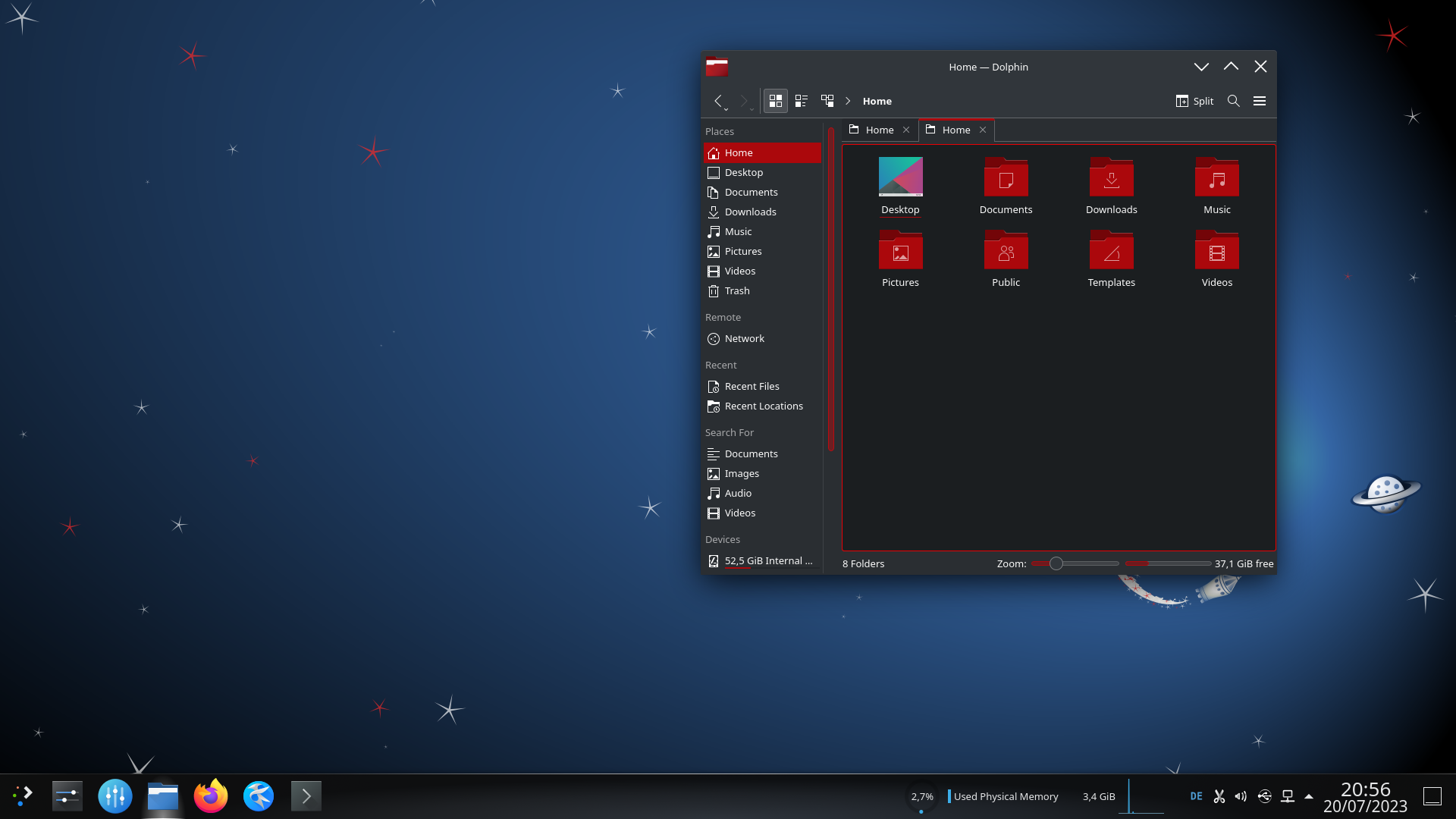
Task: Open Recent Files entry
Action: point(751,386)
